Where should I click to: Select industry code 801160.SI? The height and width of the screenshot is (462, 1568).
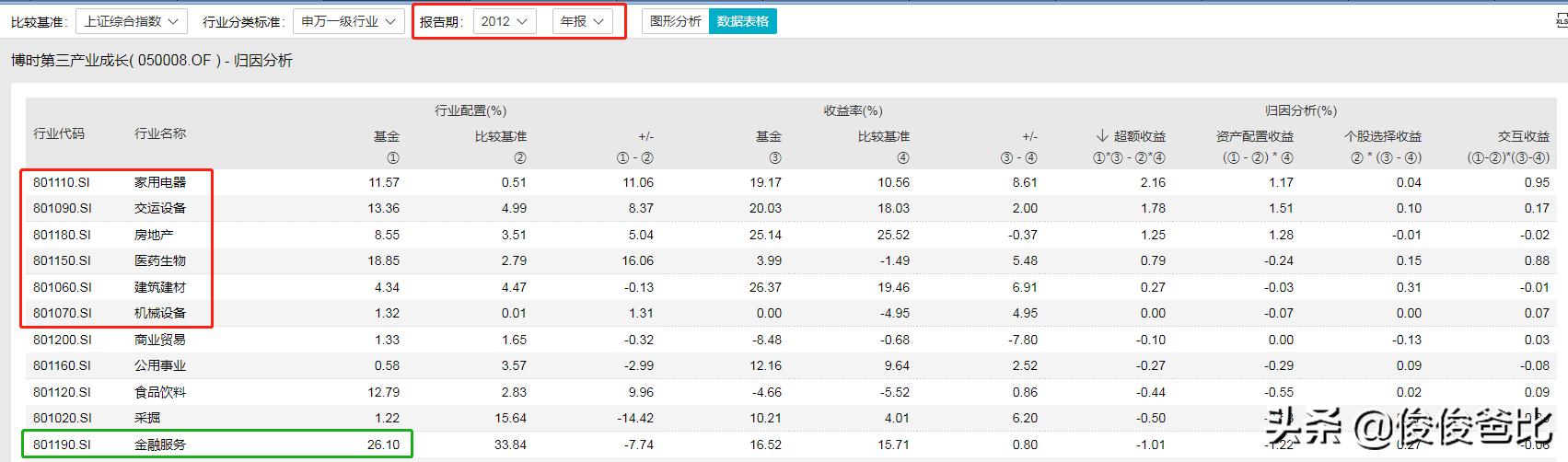pos(63,365)
